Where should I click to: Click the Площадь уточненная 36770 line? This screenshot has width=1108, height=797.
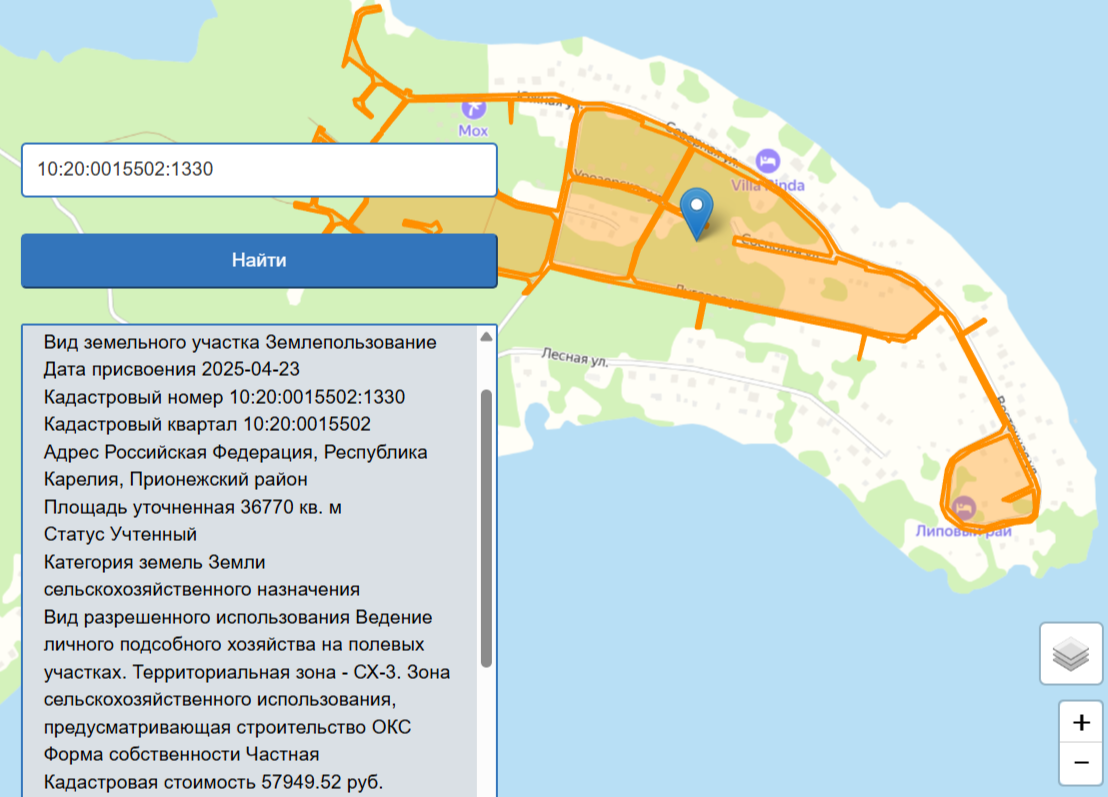pos(192,507)
